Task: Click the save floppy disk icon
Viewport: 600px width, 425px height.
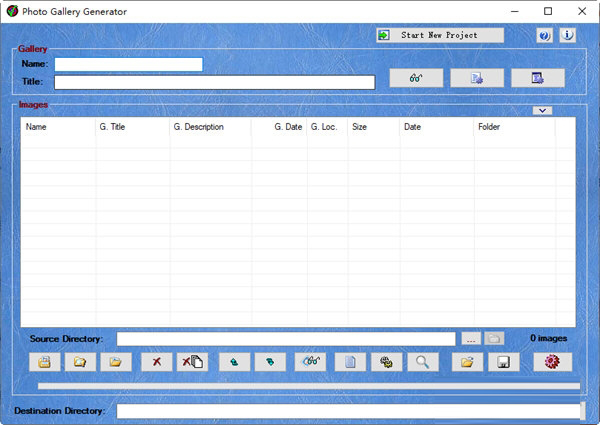Action: 504,362
